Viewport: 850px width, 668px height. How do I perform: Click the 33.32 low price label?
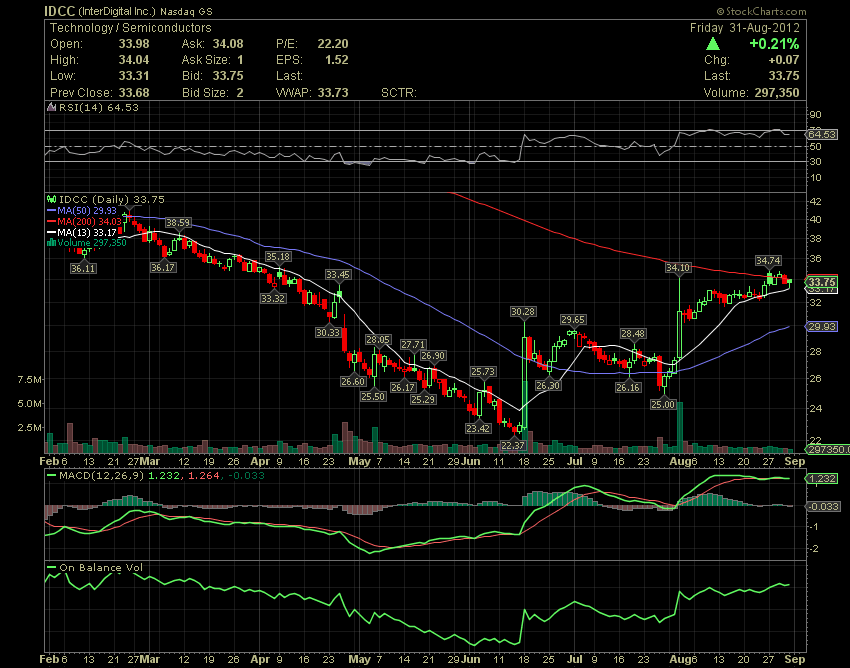tap(273, 298)
